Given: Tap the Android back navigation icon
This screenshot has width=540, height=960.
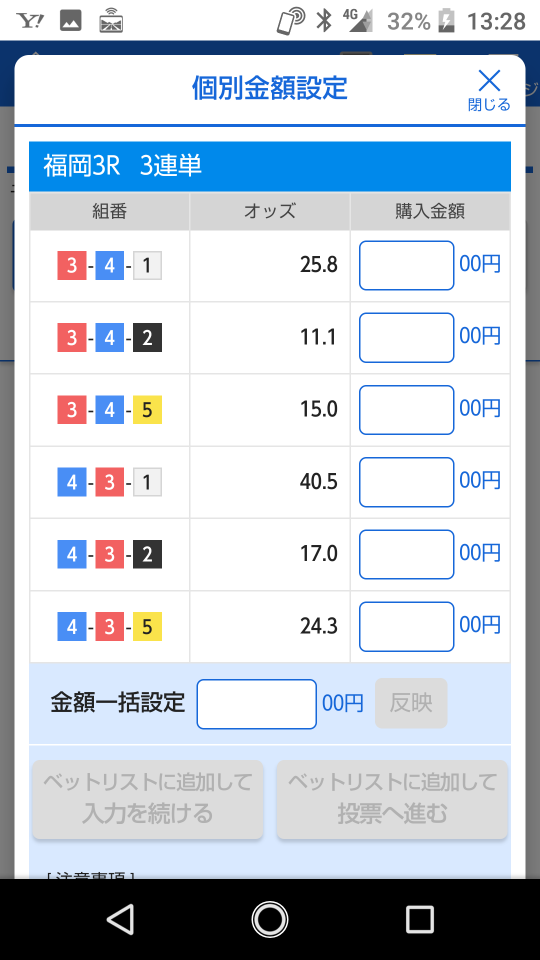Looking at the screenshot, I should (x=120, y=919).
